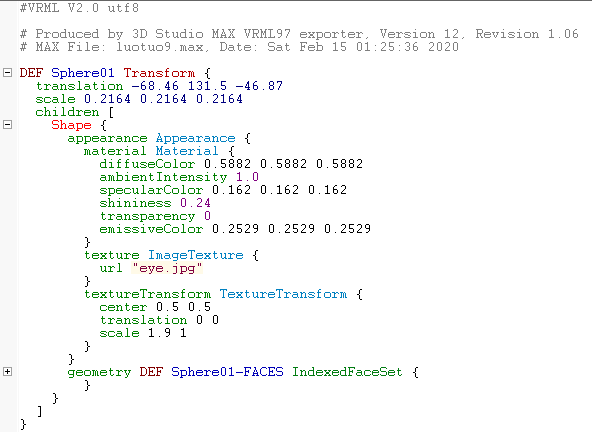Viewport: 592px width, 432px height.
Task: Expand the Sphere01-FACES IndexedFaceSet fold marker
Action: click(x=8, y=372)
